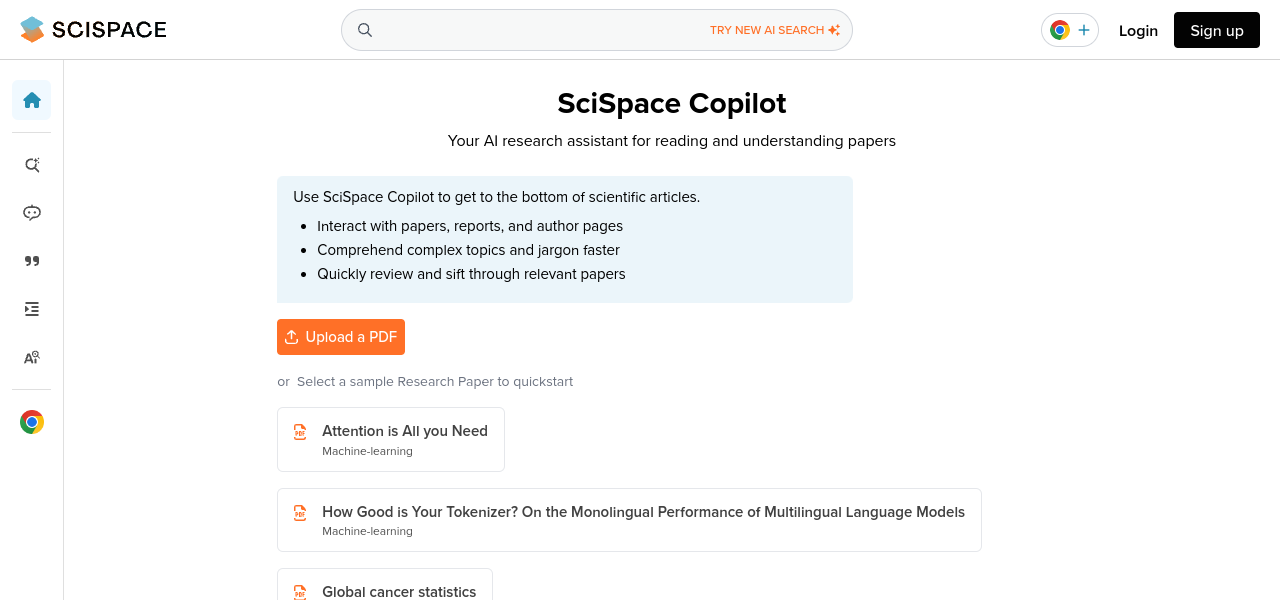1280x600 pixels.
Task: Open the AI search sidebar icon
Action: coord(32,165)
